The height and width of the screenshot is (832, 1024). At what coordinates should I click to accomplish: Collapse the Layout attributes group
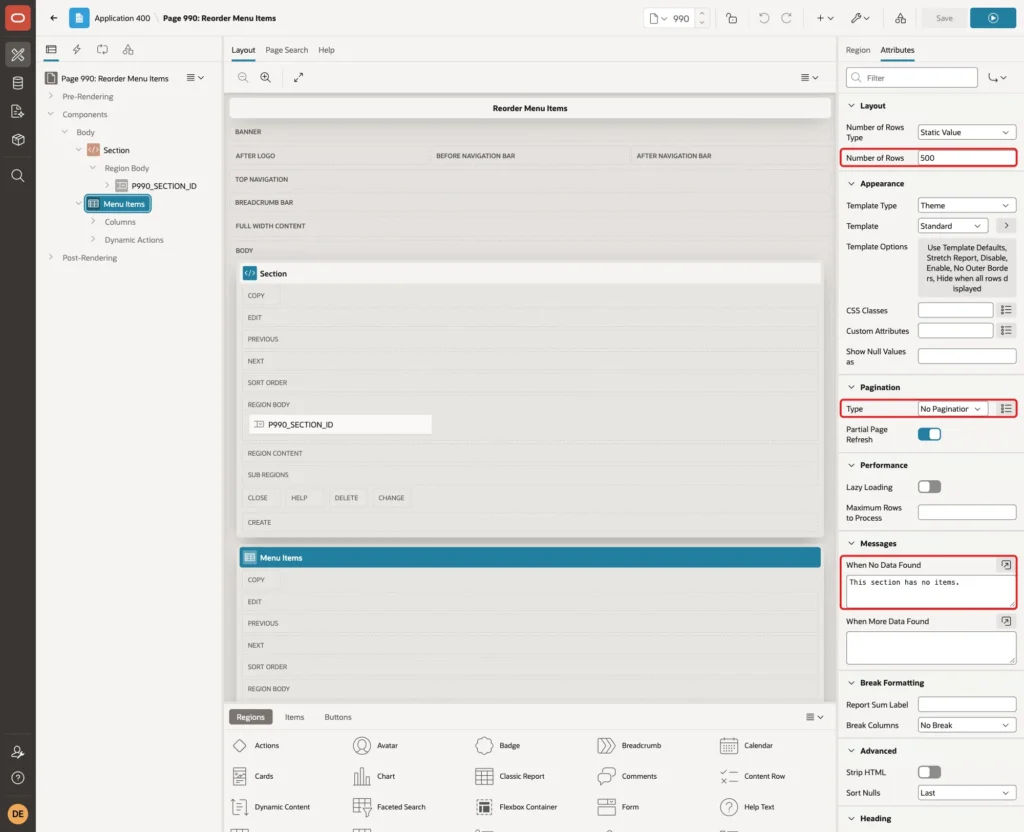coord(851,106)
